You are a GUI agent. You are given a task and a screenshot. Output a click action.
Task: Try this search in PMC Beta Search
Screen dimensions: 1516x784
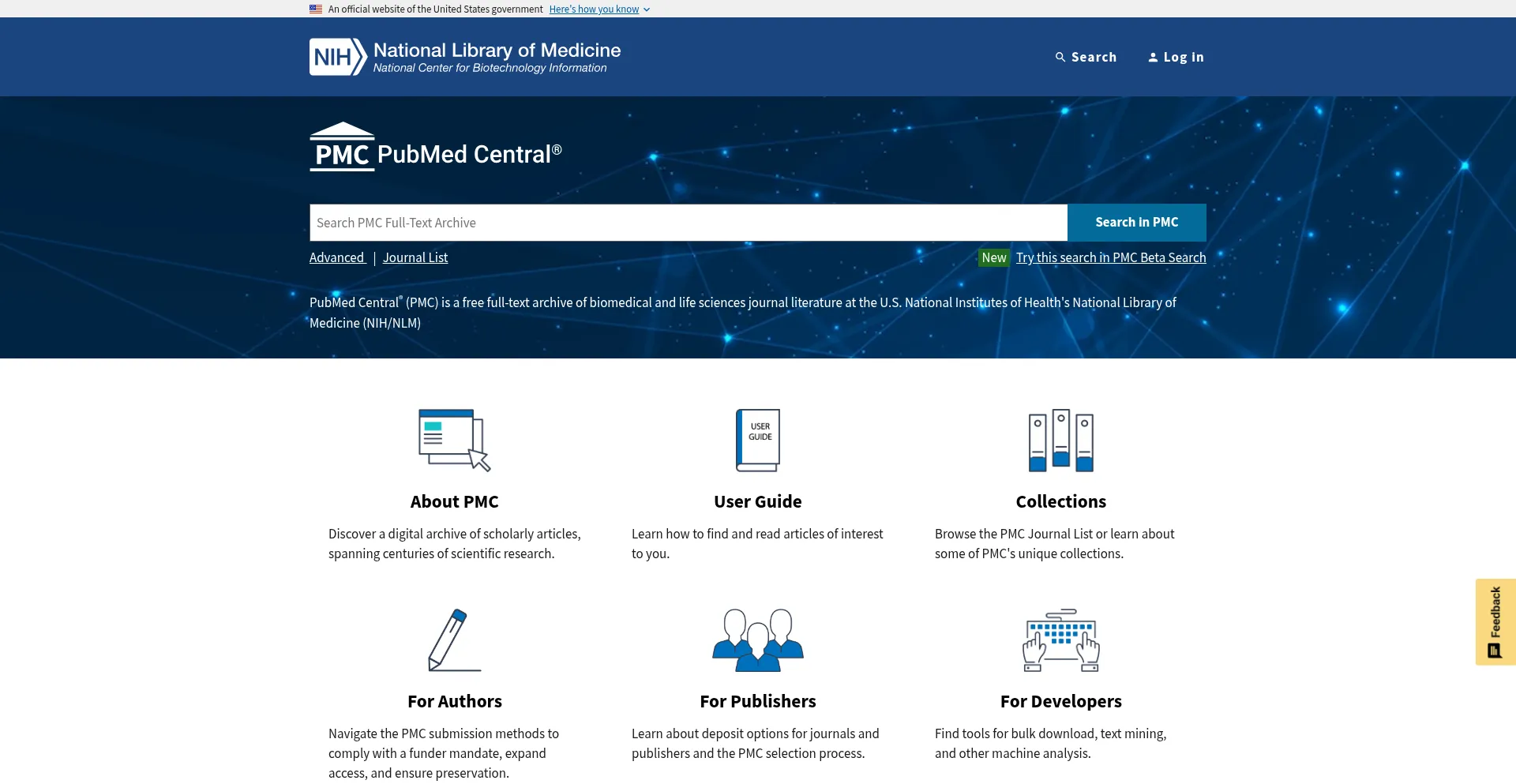click(1110, 257)
